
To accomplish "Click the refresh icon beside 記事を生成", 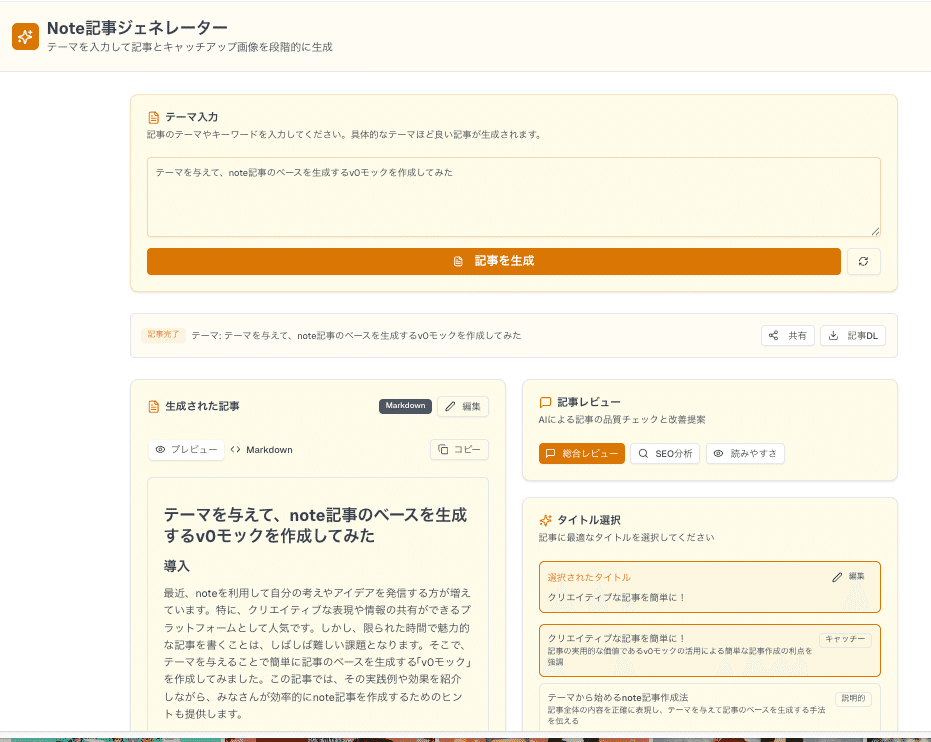I will (863, 261).
